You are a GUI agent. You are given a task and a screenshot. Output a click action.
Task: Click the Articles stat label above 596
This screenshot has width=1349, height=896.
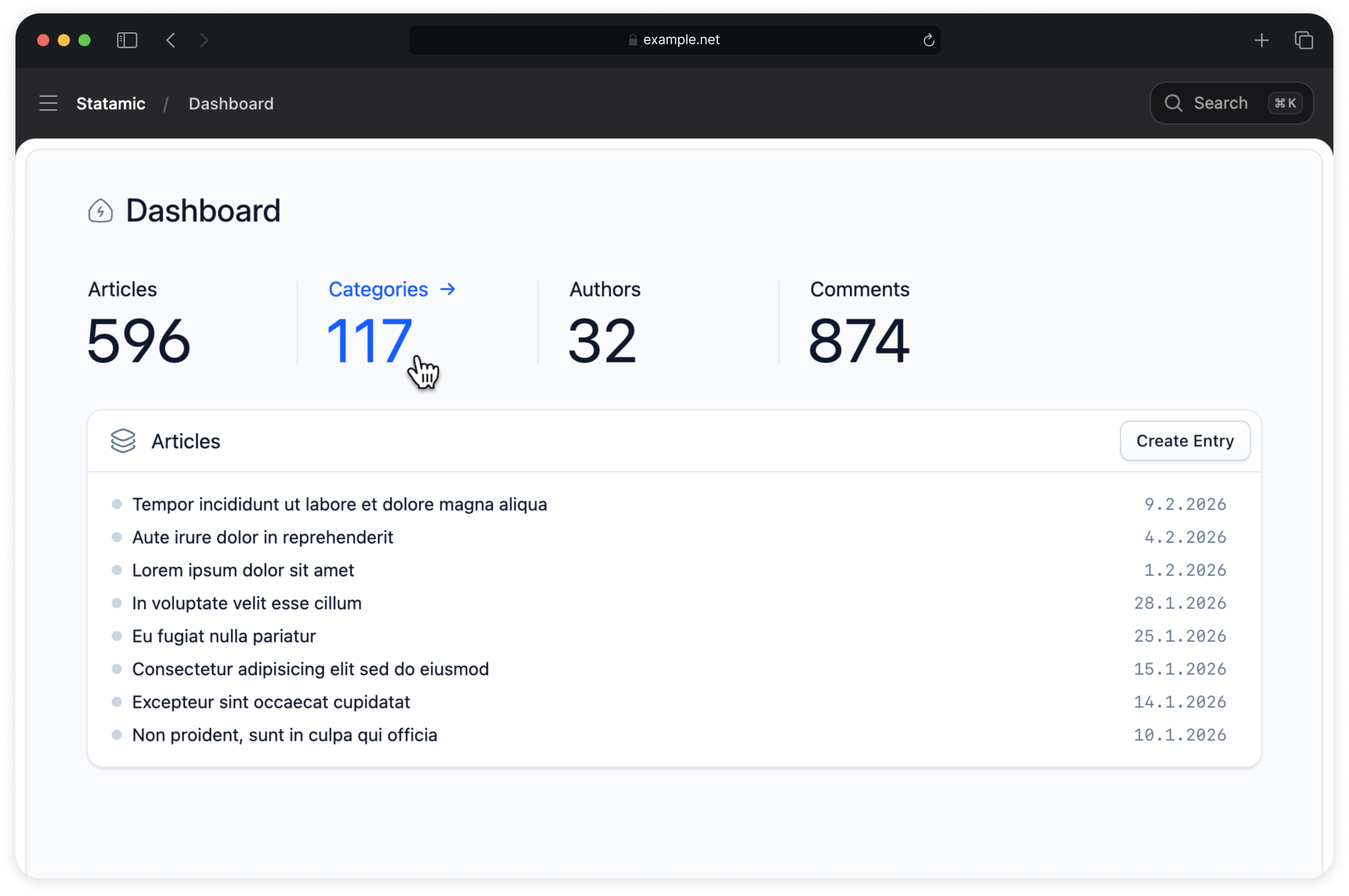(122, 289)
